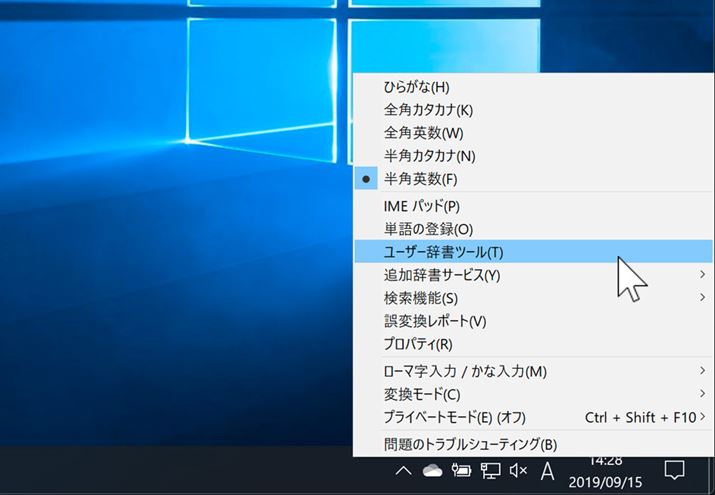The image size is (715, 495).
Task: Select 半角カタカナ(N) input mode
Action: [533, 156]
